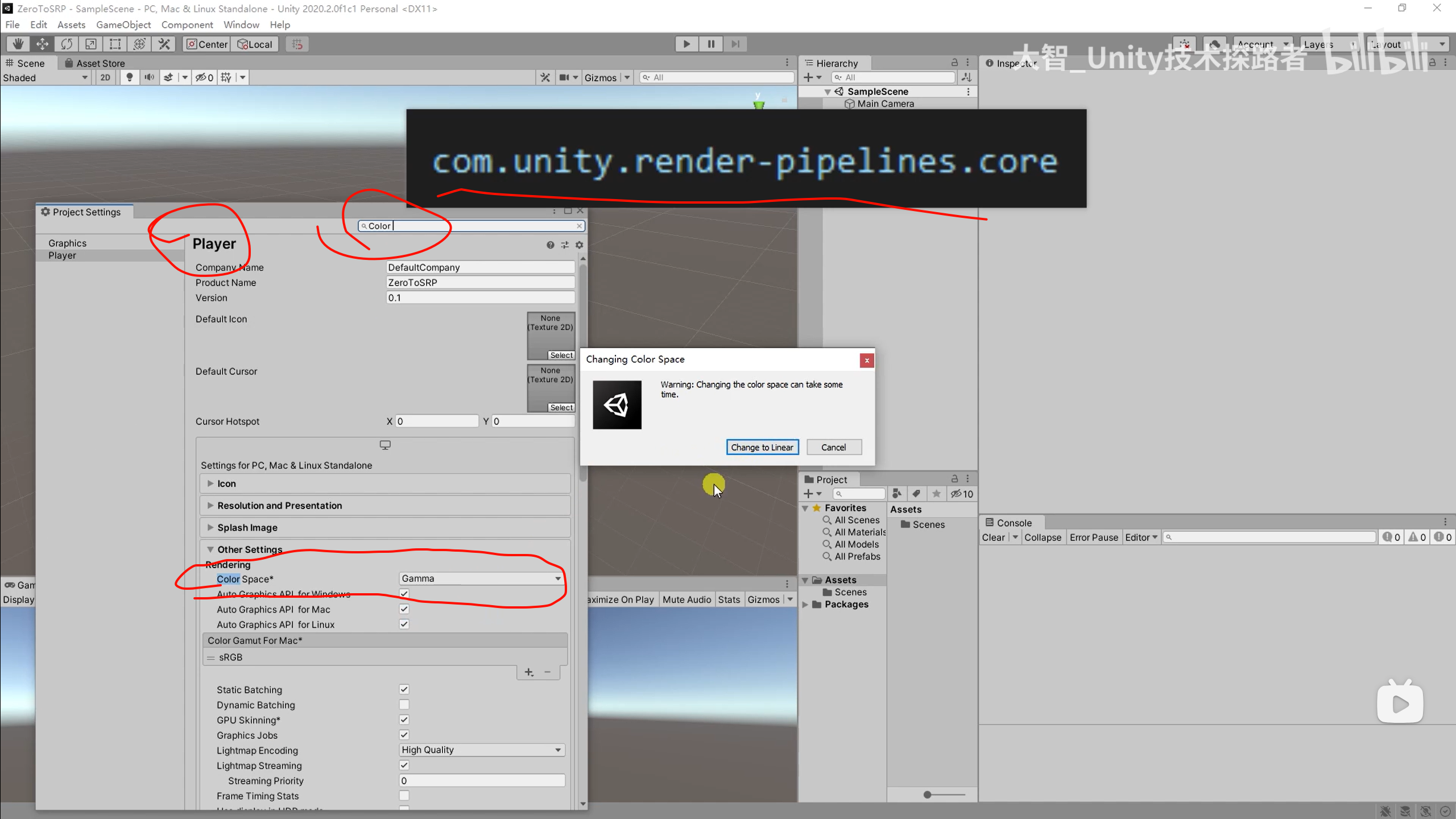This screenshot has height=819, width=1456.
Task: Toggle hidden objects visibility in Scene
Action: (204, 77)
